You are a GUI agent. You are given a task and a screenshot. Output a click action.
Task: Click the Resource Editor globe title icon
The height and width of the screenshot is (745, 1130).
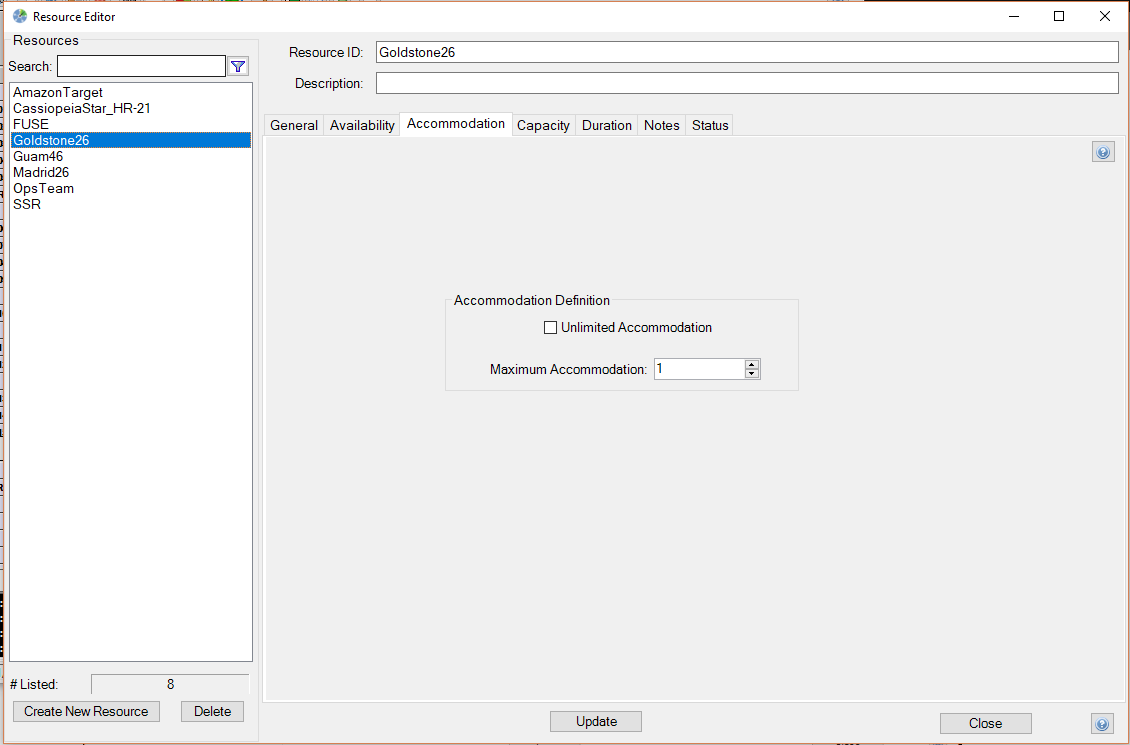tap(20, 16)
